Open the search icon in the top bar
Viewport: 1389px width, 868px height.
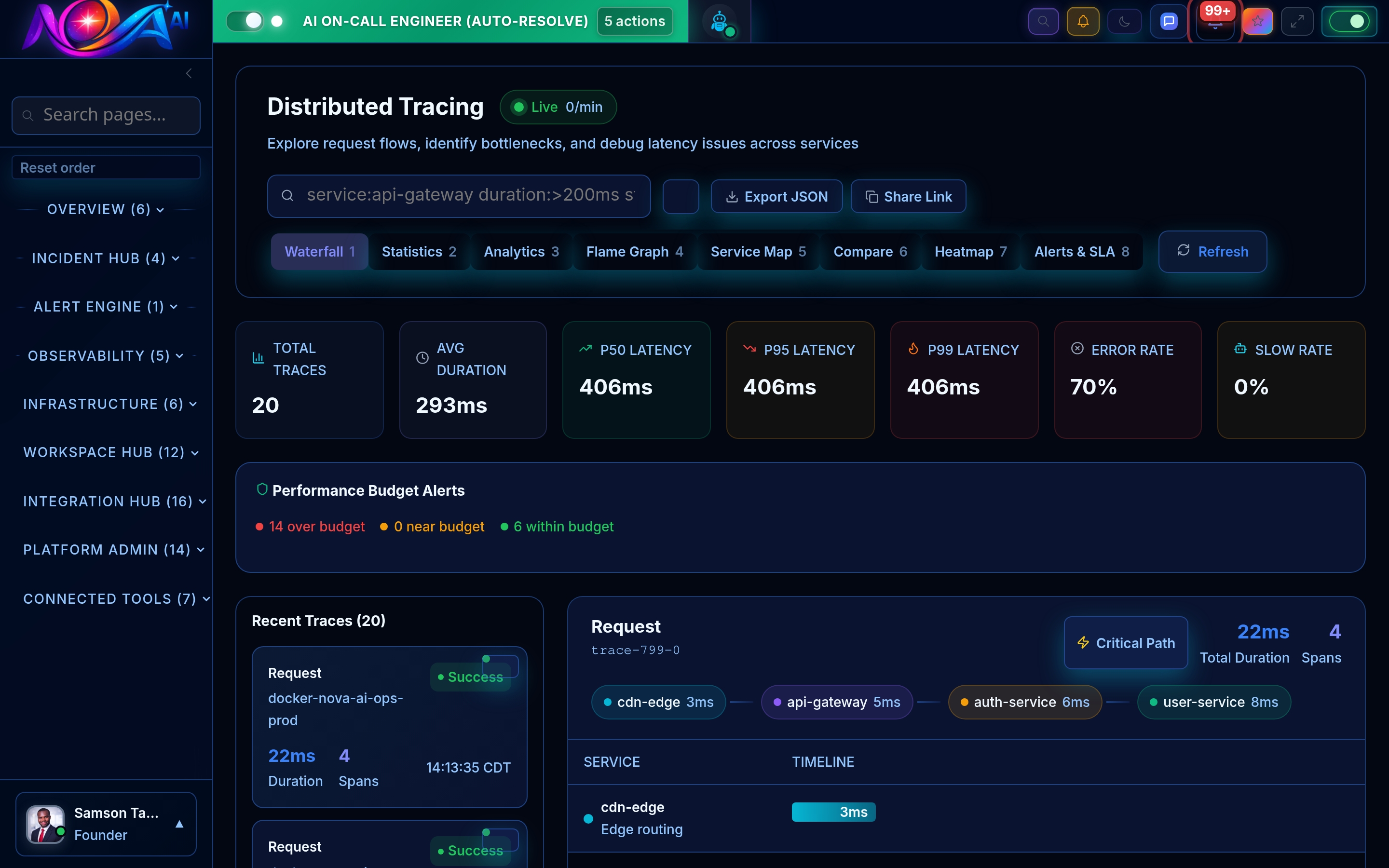click(1044, 21)
